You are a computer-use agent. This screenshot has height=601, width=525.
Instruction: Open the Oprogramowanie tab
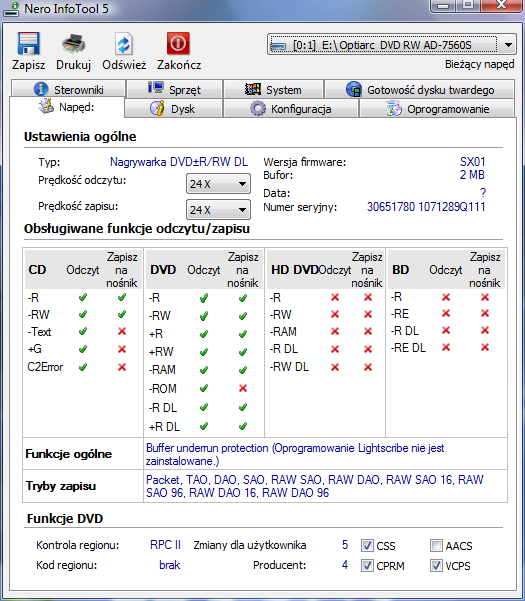(x=437, y=108)
